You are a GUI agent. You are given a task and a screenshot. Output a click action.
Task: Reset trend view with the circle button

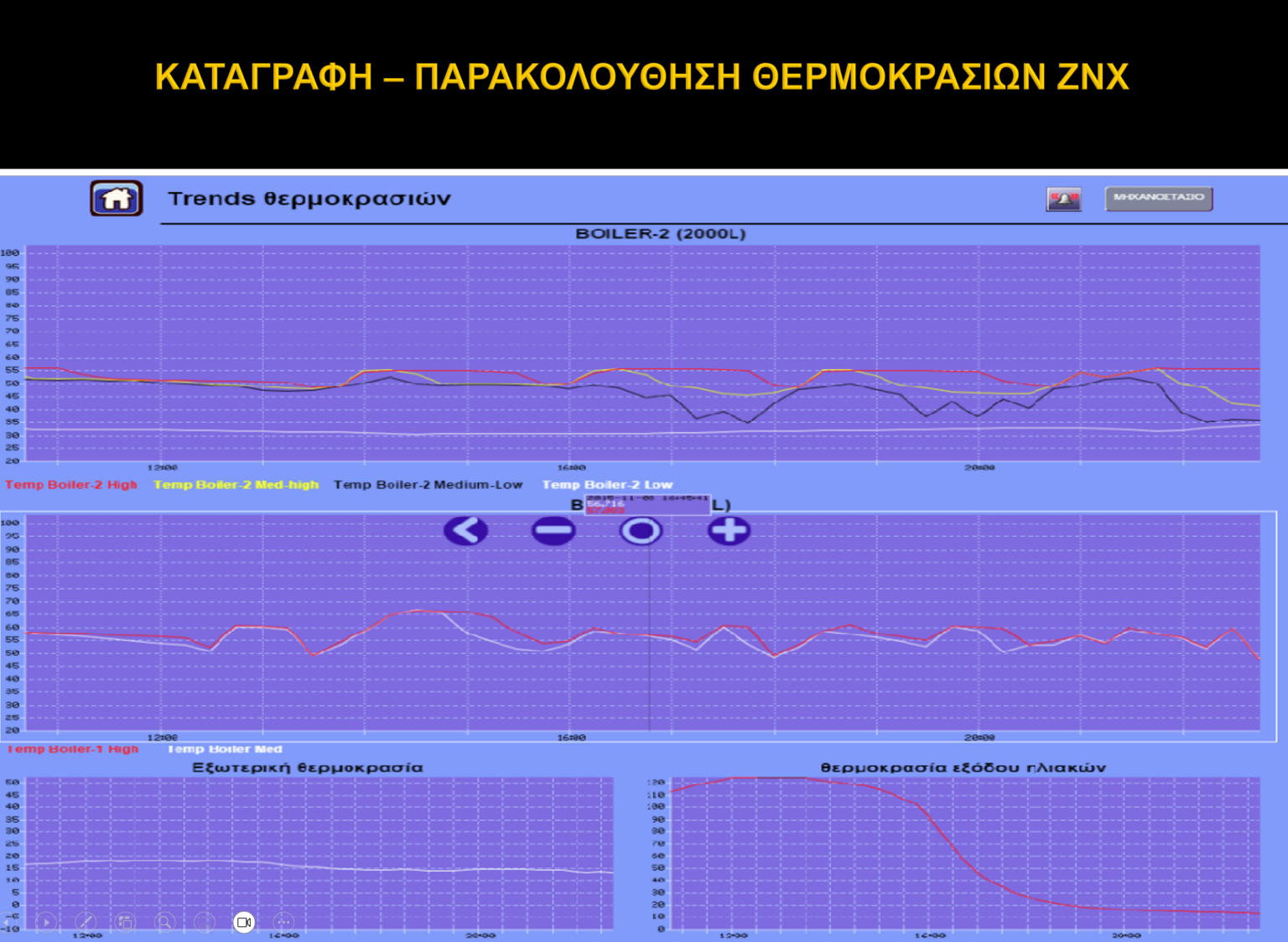641,530
